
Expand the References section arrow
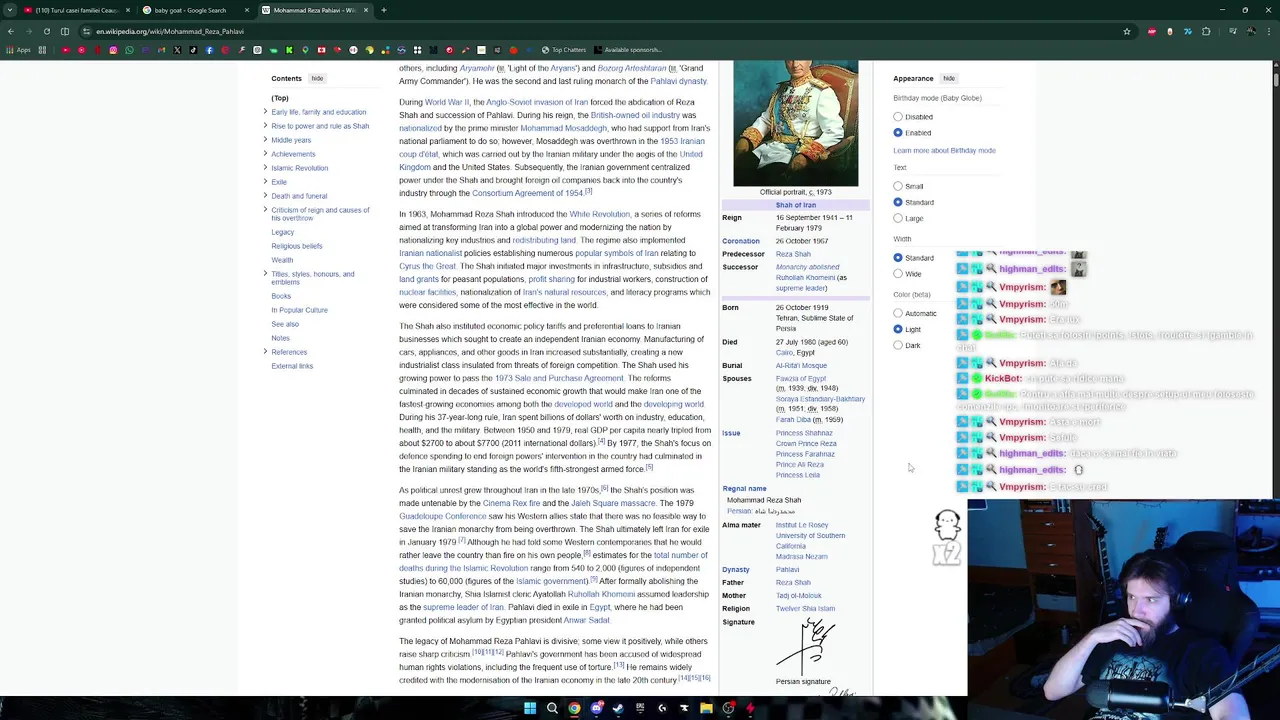click(265, 352)
